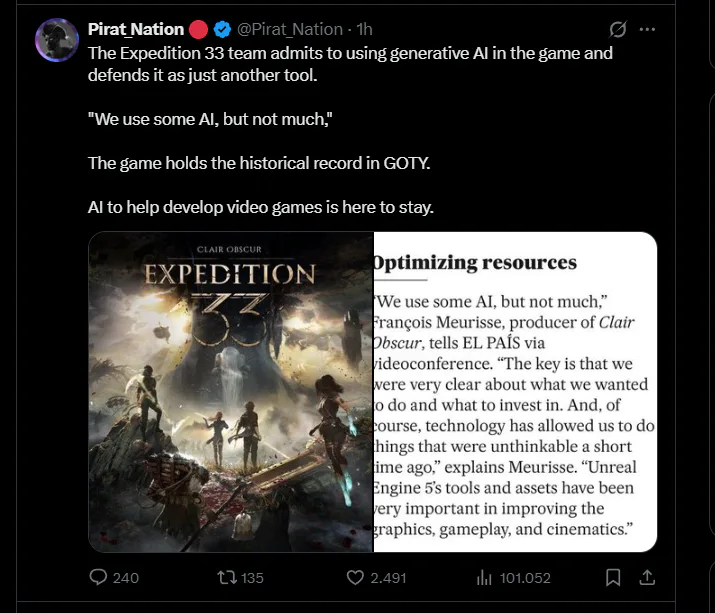Click the repost arrows icon
The image size is (715, 613).
(x=226, y=577)
